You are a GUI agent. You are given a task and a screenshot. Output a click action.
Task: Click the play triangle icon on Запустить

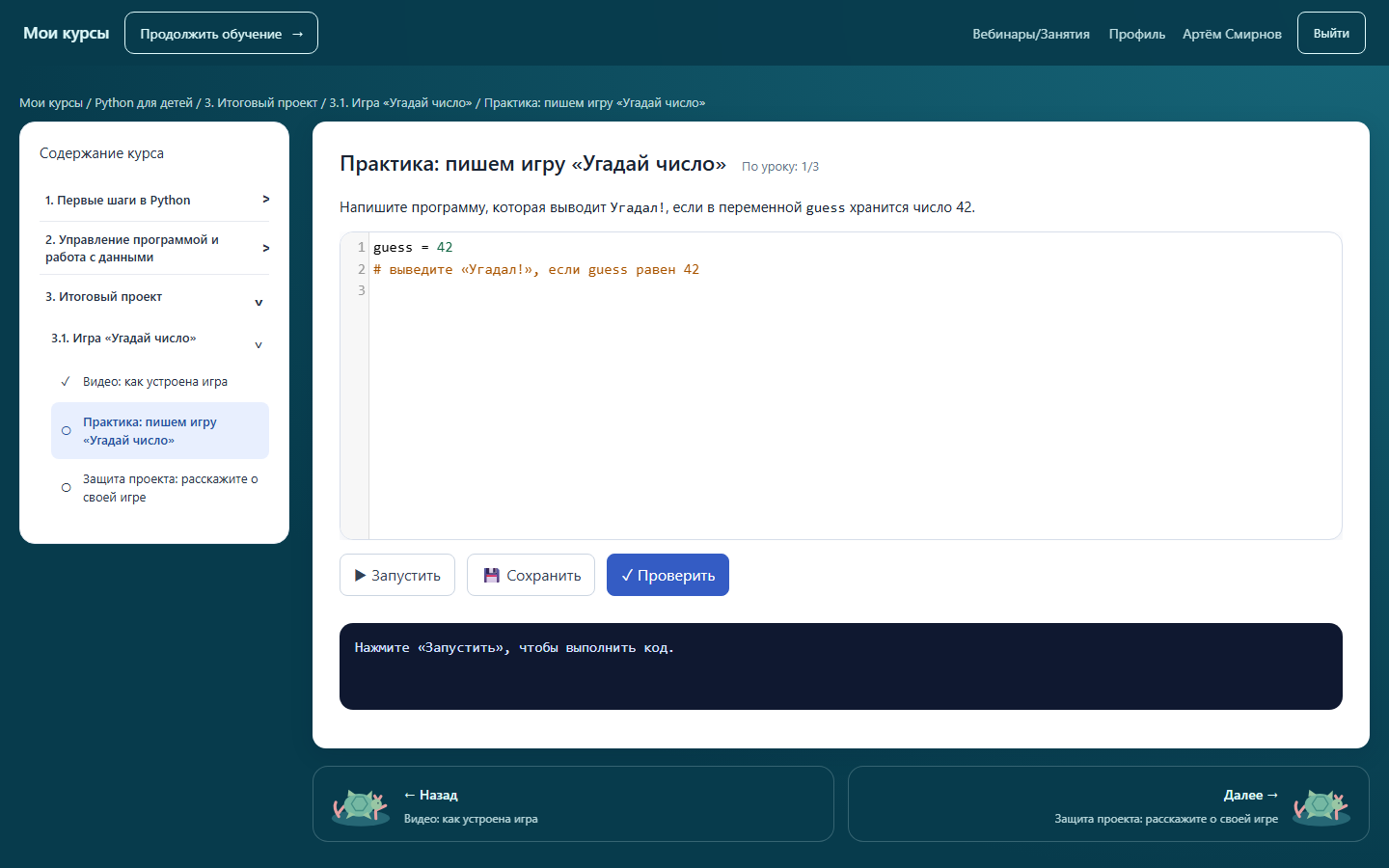361,575
